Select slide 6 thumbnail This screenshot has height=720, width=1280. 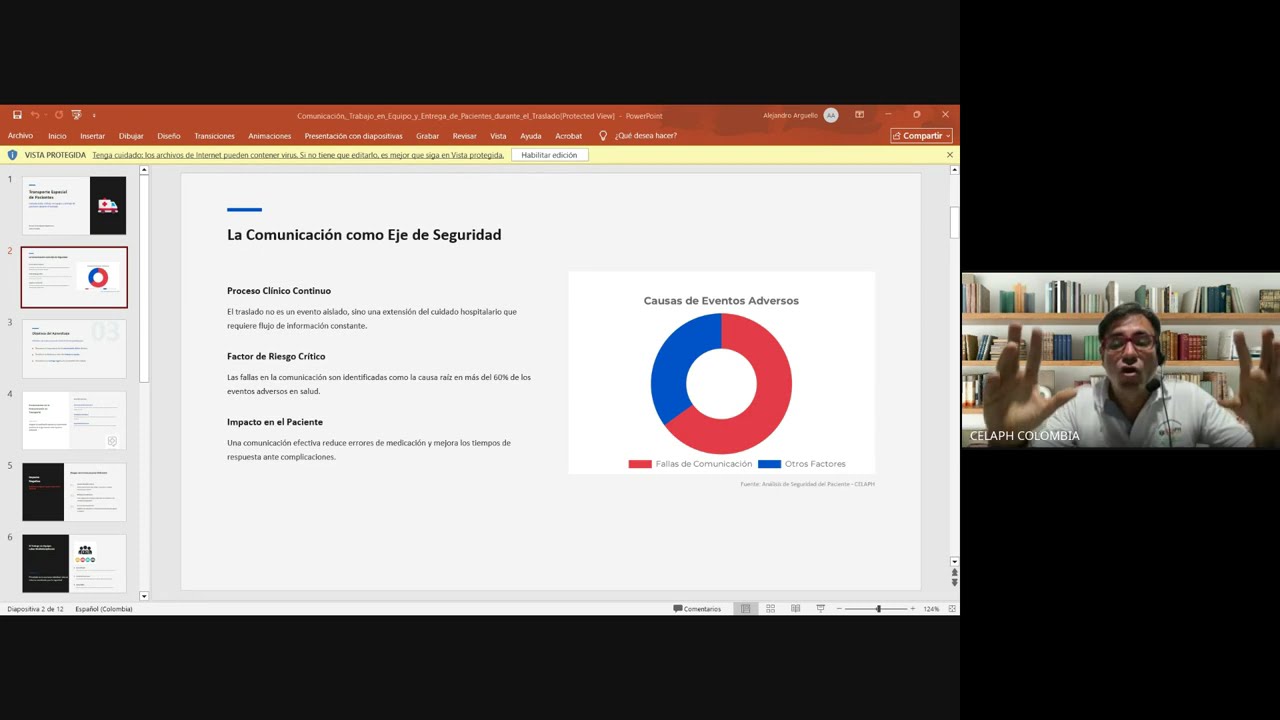[74, 564]
